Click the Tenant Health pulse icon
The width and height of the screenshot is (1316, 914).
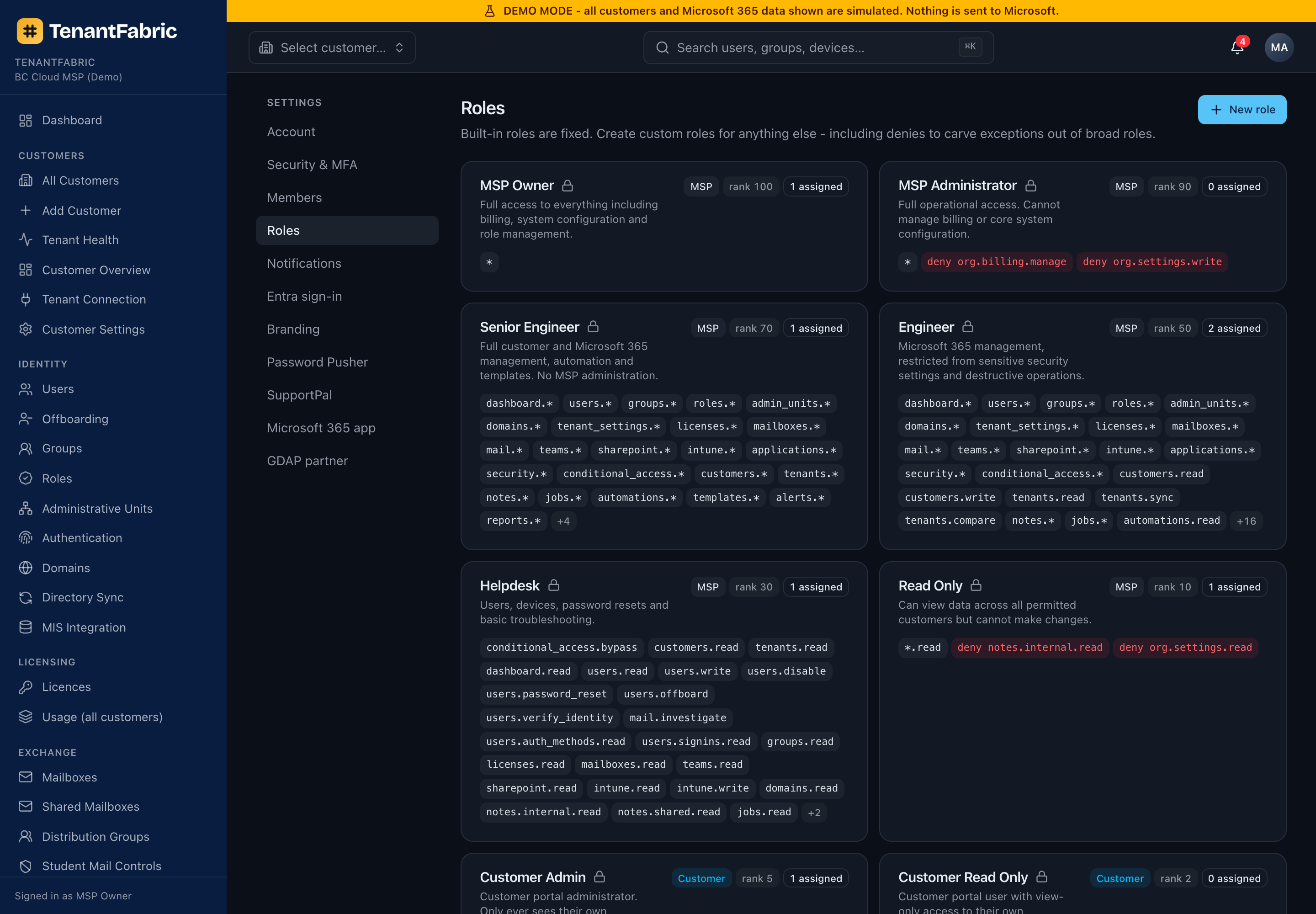[x=25, y=239]
